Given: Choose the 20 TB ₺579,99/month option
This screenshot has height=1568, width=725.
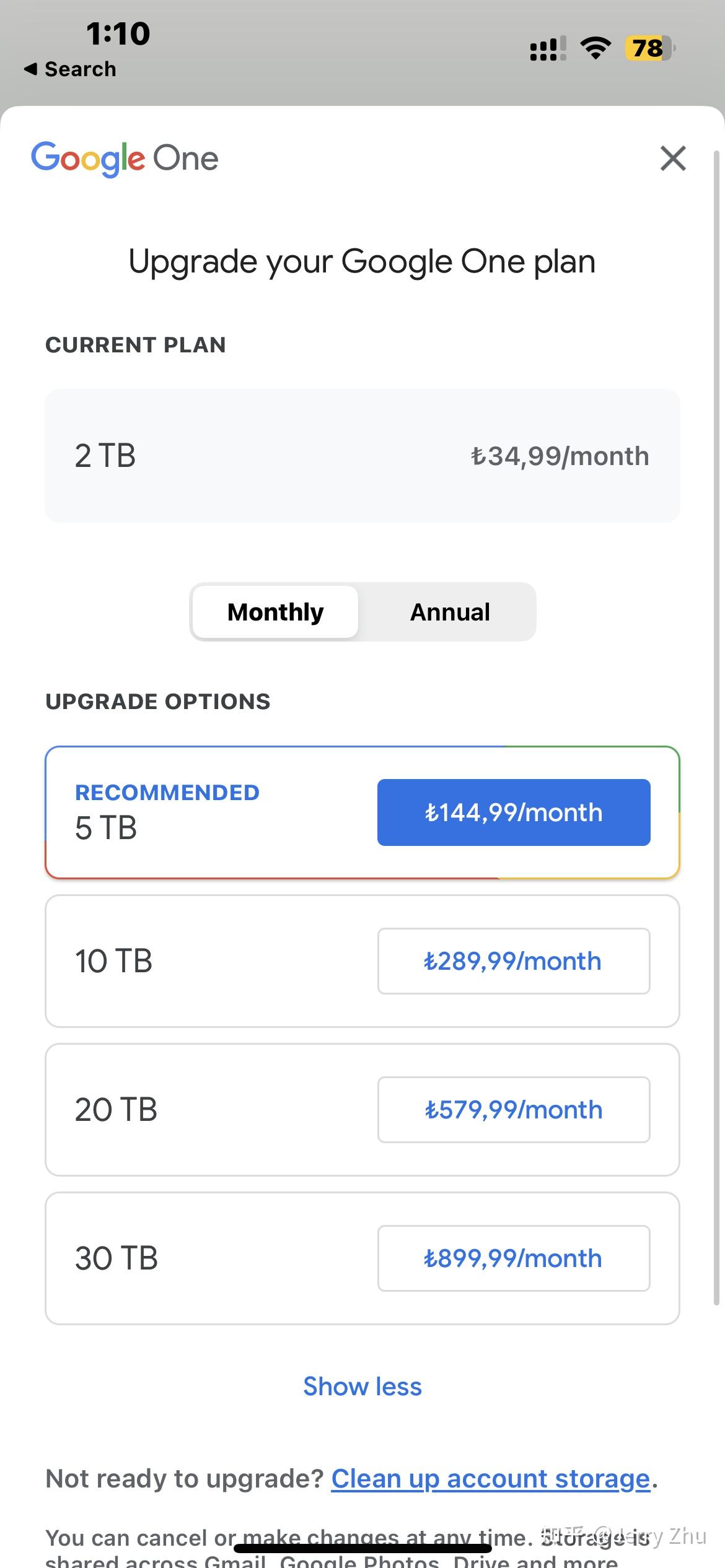Looking at the screenshot, I should [513, 1109].
